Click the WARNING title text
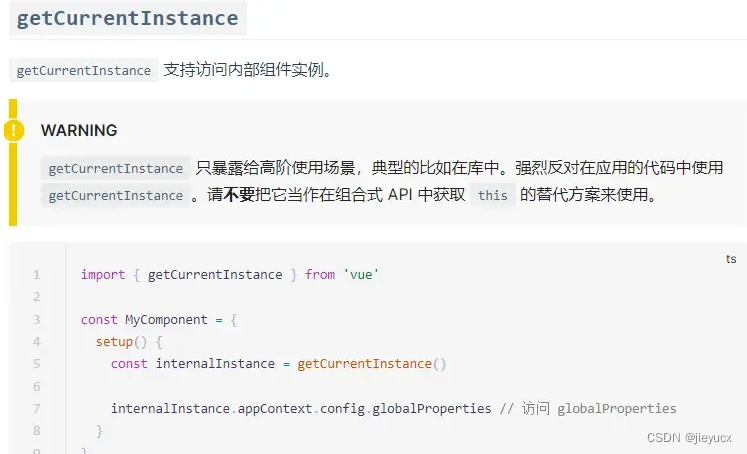 (x=79, y=130)
